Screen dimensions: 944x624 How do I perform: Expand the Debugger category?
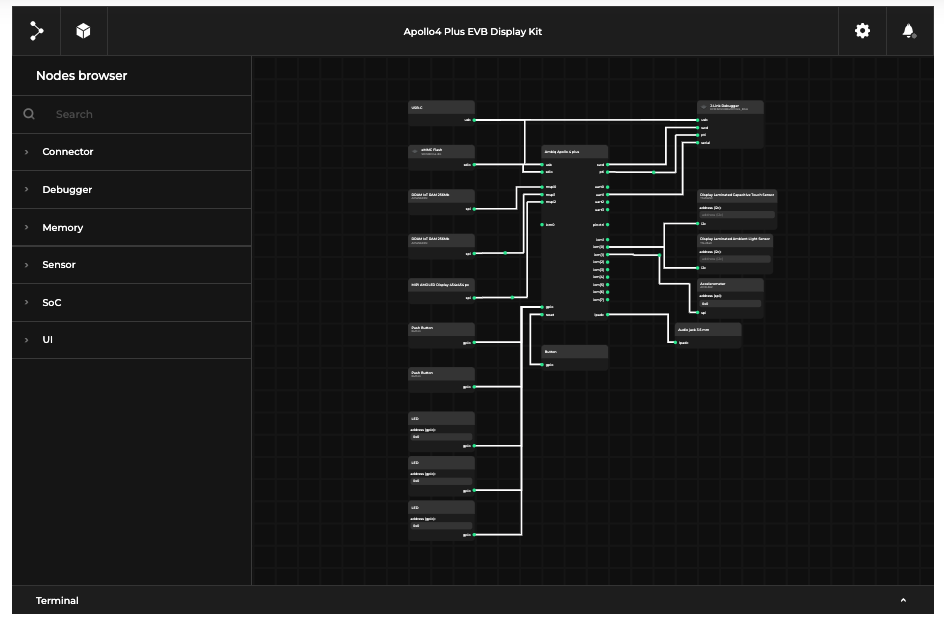[66, 189]
